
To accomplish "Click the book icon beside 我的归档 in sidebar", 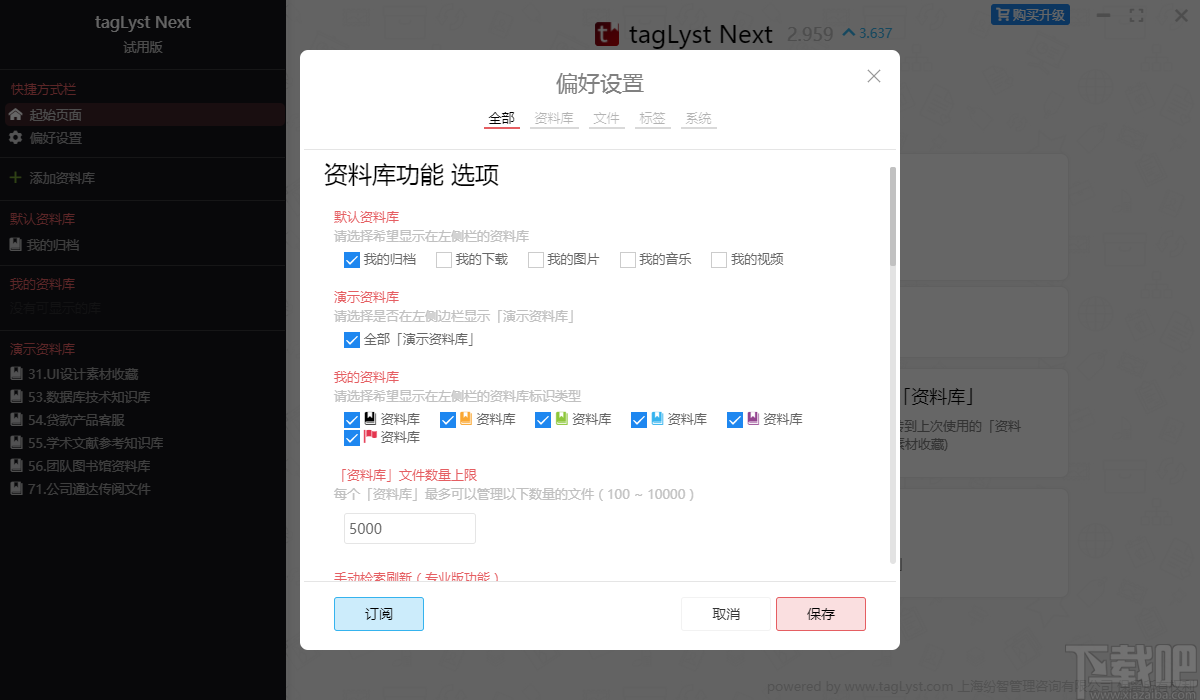I will tap(13, 244).
